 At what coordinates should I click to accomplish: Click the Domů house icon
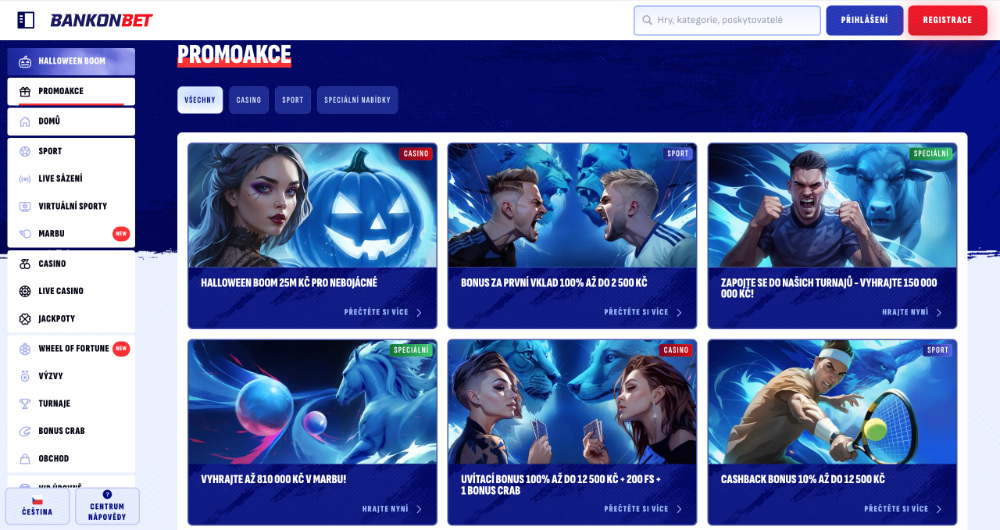click(25, 121)
